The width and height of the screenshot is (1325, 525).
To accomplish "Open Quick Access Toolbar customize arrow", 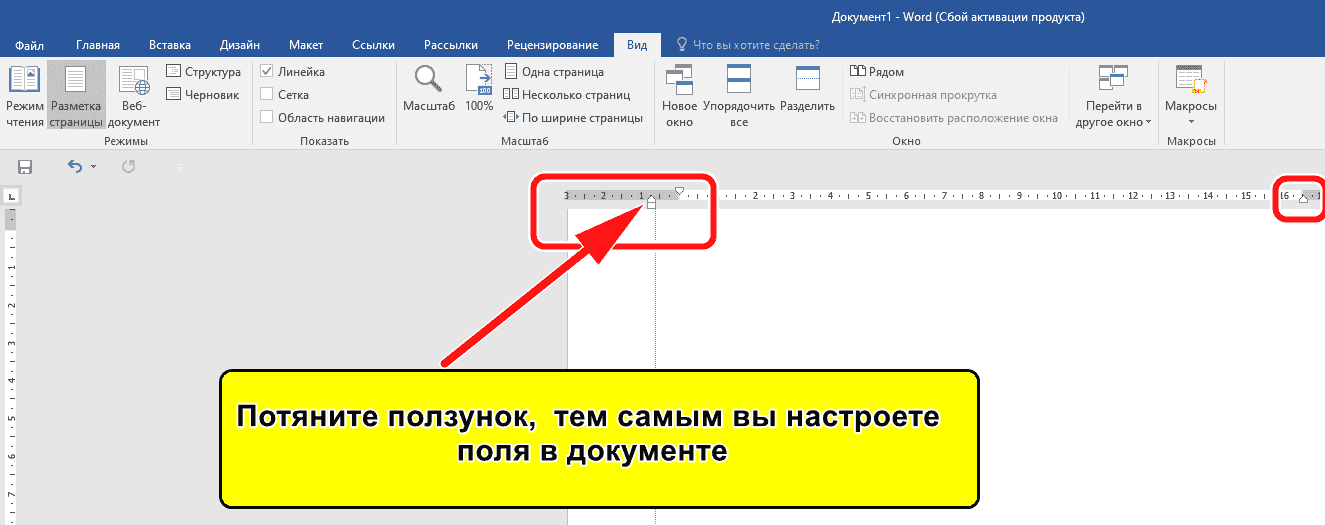I will (180, 167).
